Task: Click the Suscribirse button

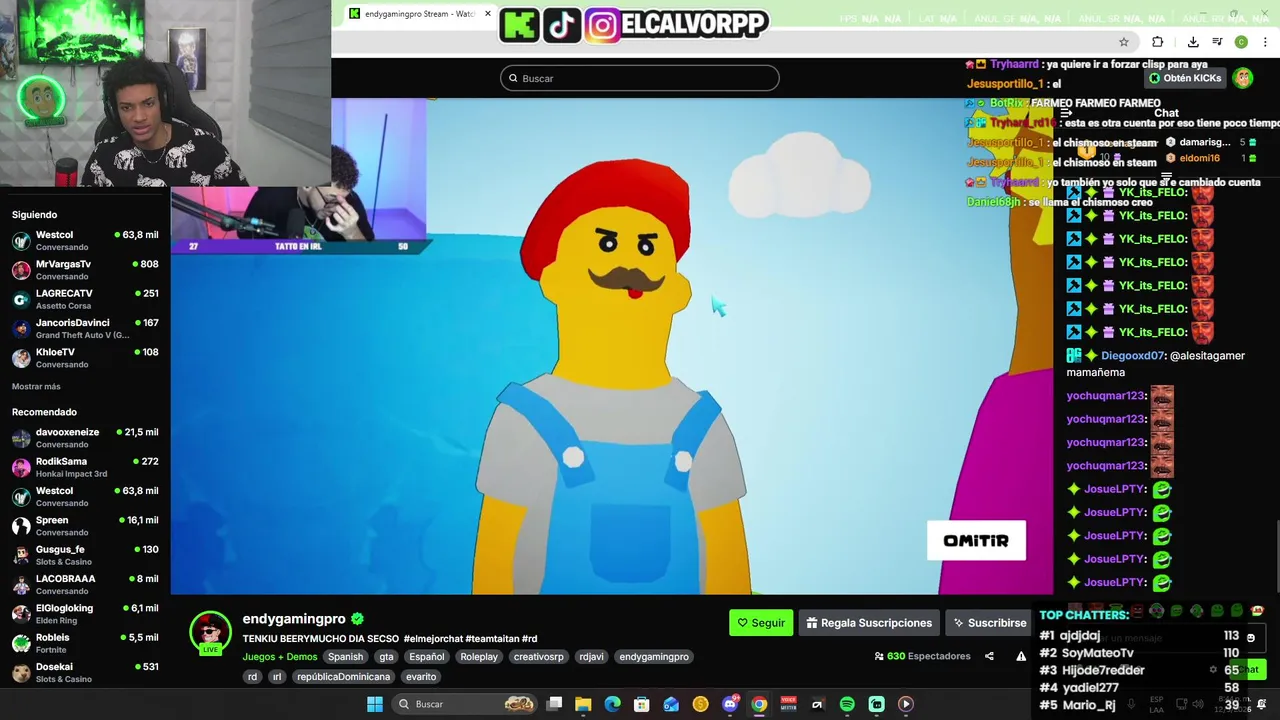Action: 989,623
